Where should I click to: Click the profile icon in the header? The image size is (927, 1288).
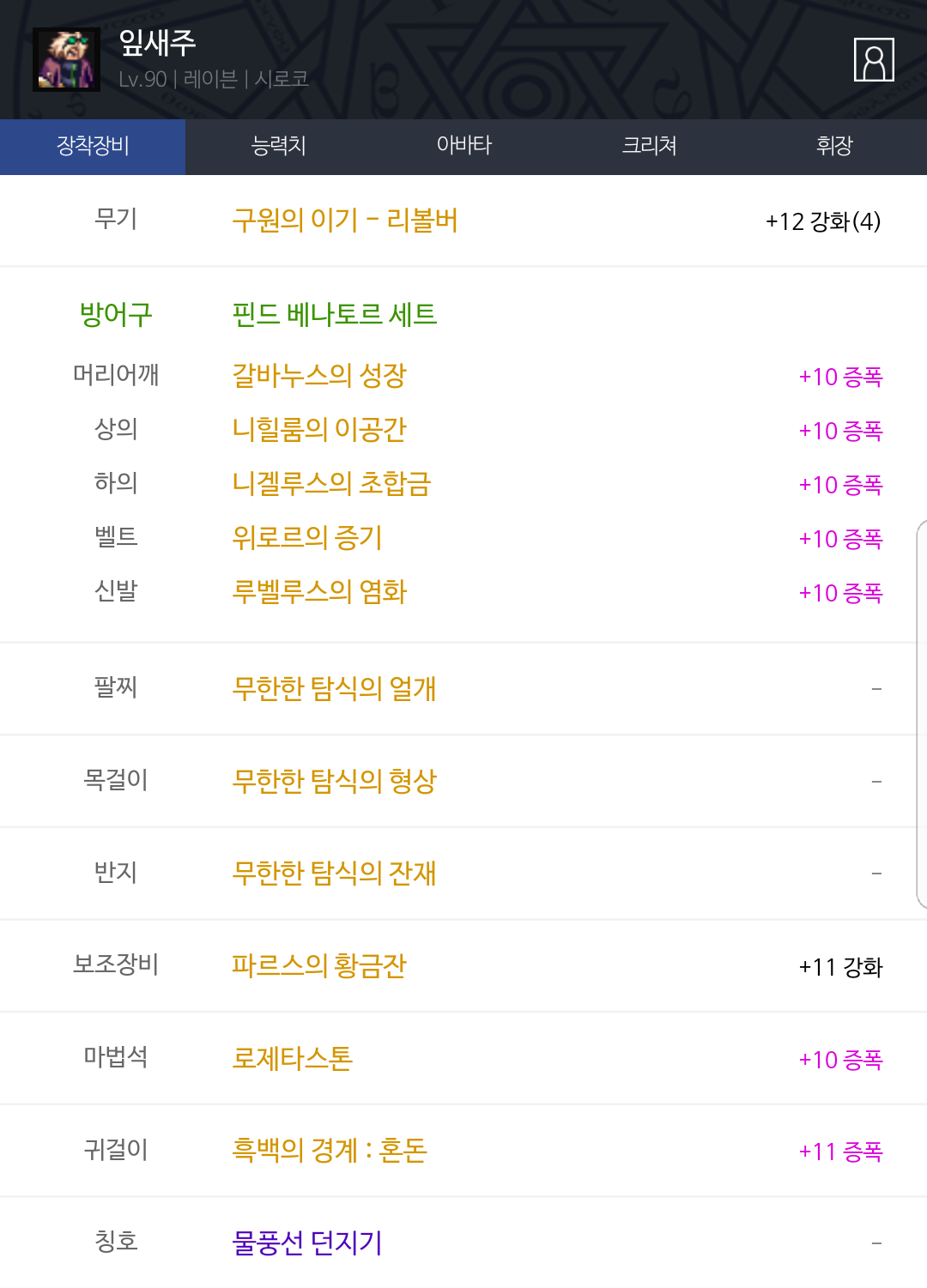874,60
